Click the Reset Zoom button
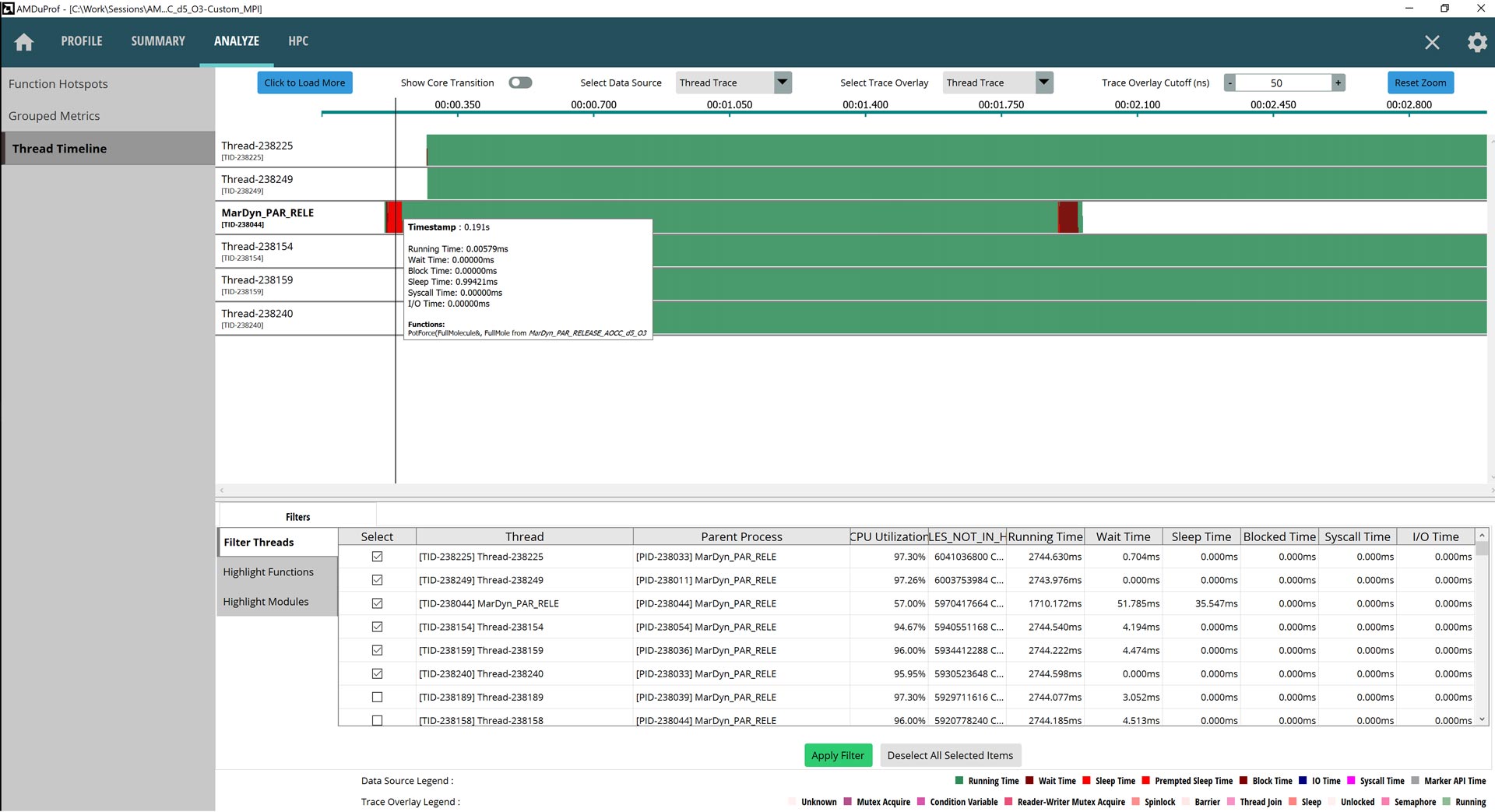The image size is (1495, 812). click(1420, 83)
